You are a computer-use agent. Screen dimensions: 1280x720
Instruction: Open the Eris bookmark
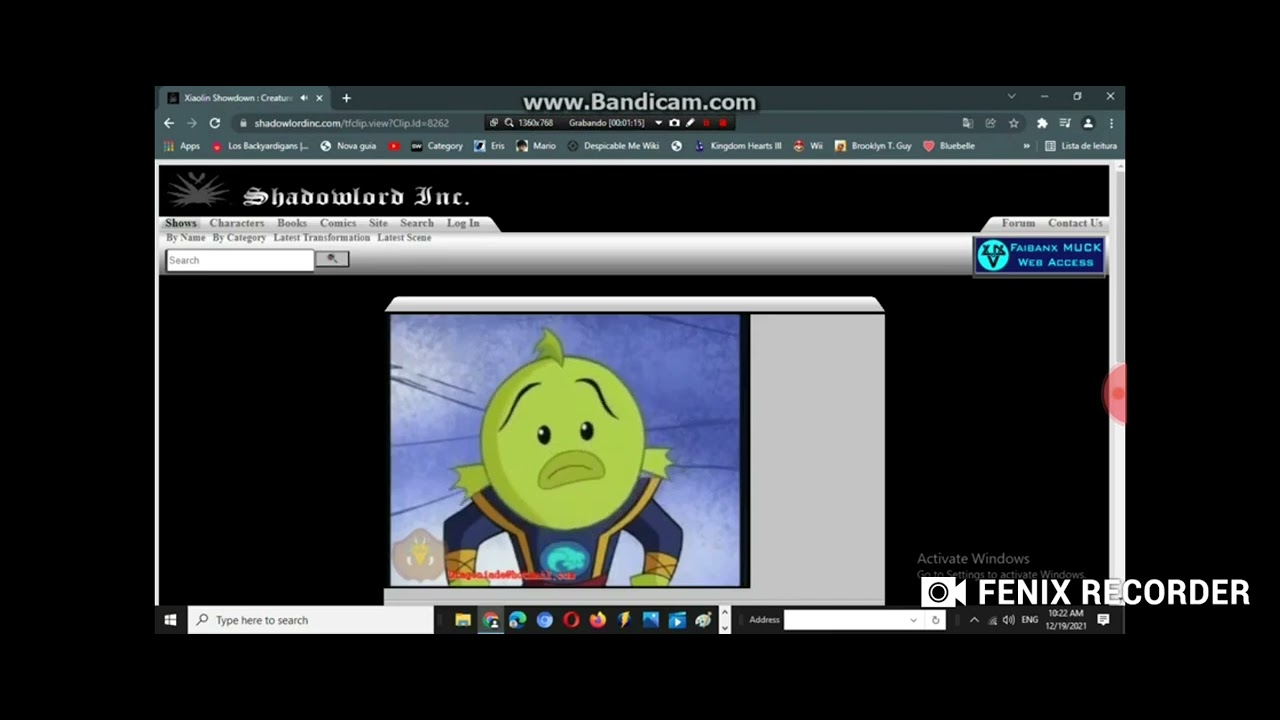tap(490, 146)
